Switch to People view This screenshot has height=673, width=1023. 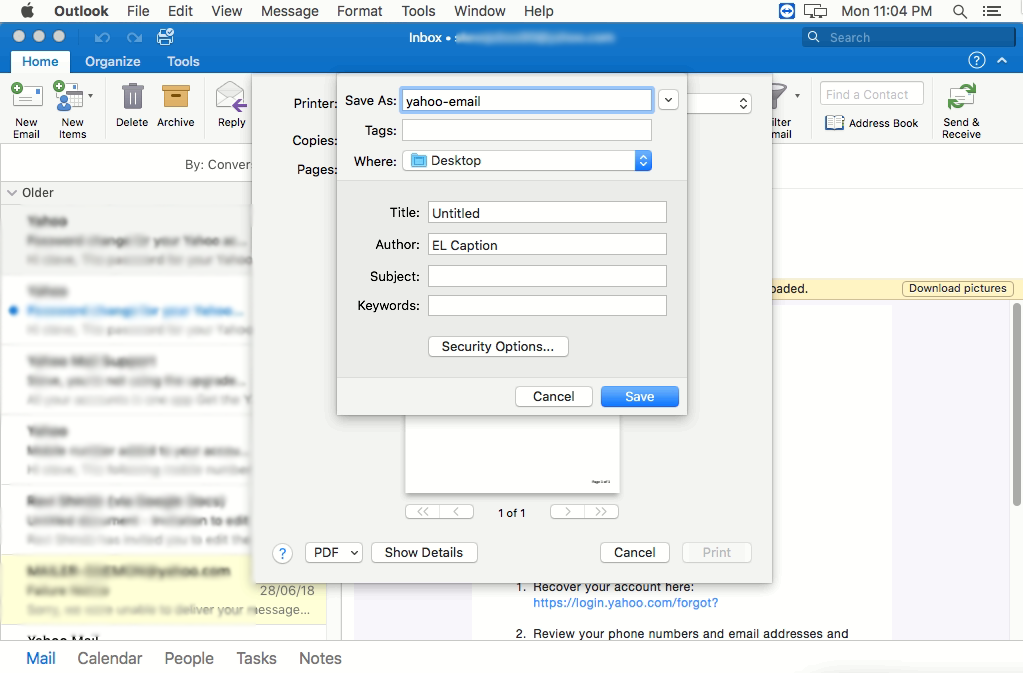(x=189, y=658)
